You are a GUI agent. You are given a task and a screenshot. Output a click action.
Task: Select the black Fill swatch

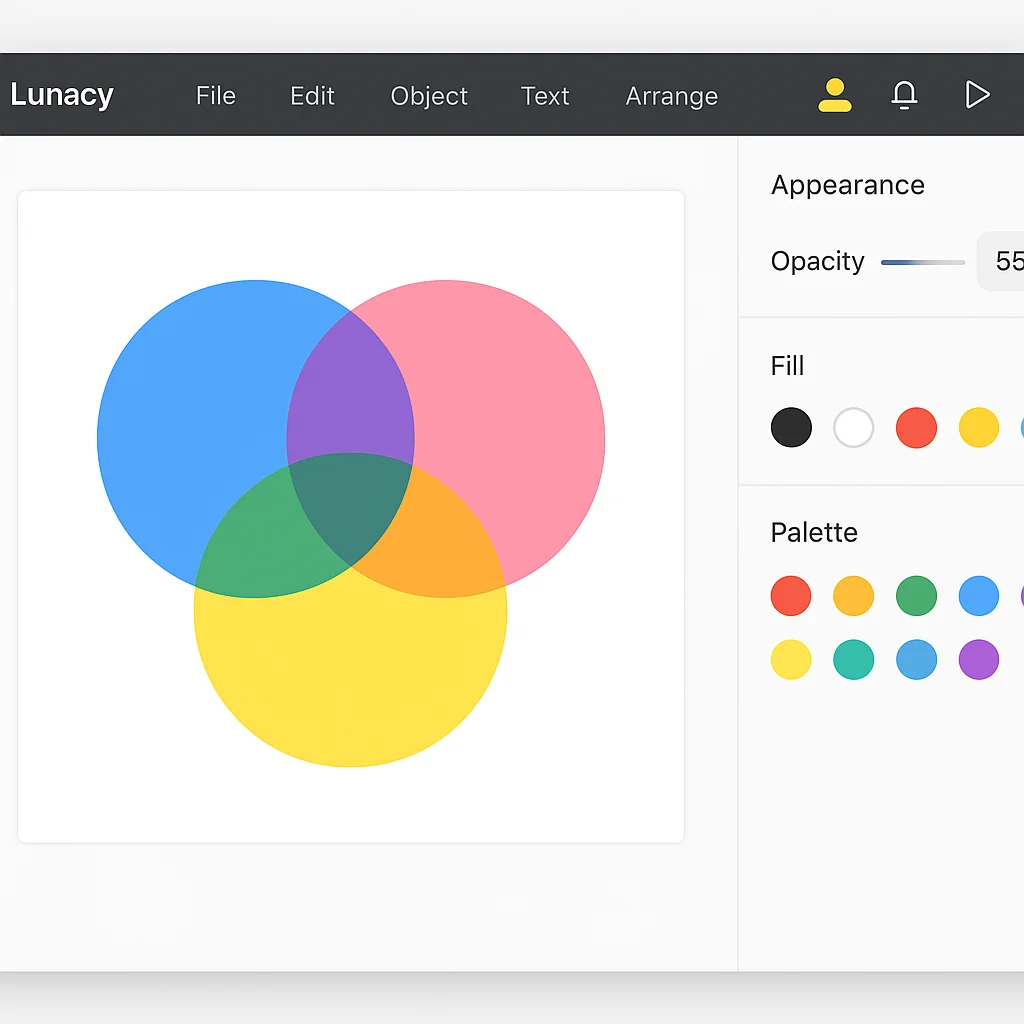[791, 427]
